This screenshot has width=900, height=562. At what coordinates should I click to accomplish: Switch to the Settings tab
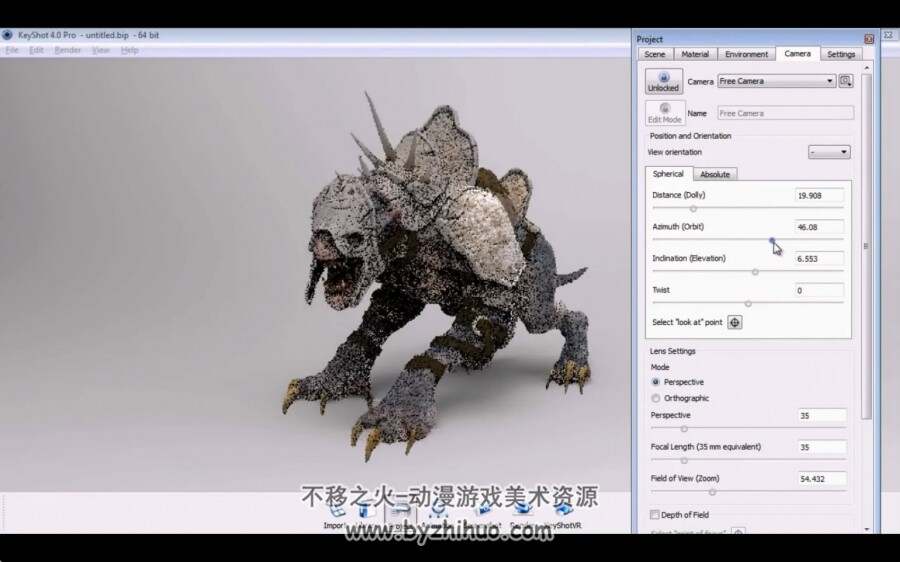tap(841, 54)
